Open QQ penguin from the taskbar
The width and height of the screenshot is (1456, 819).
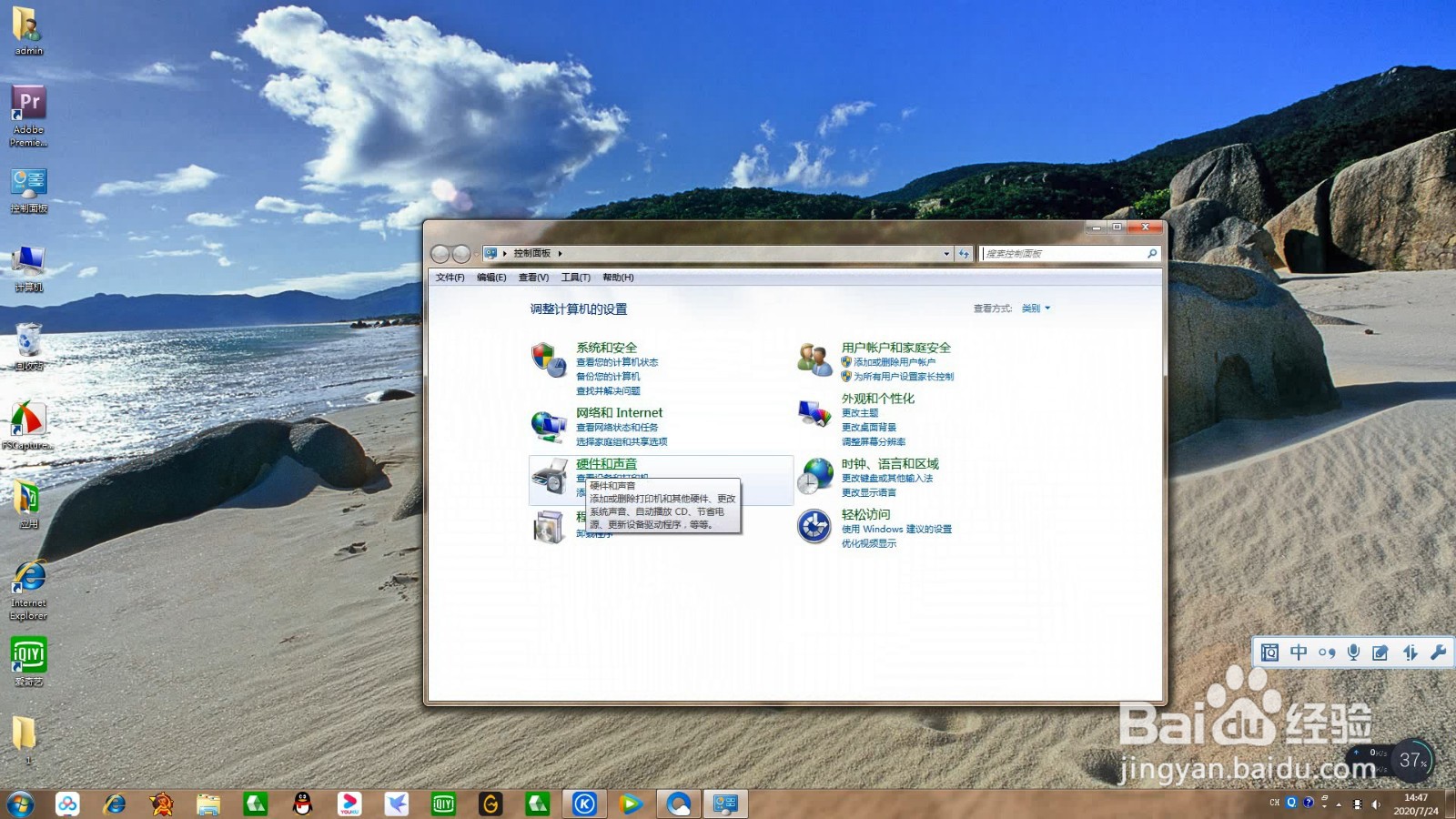pos(303,804)
